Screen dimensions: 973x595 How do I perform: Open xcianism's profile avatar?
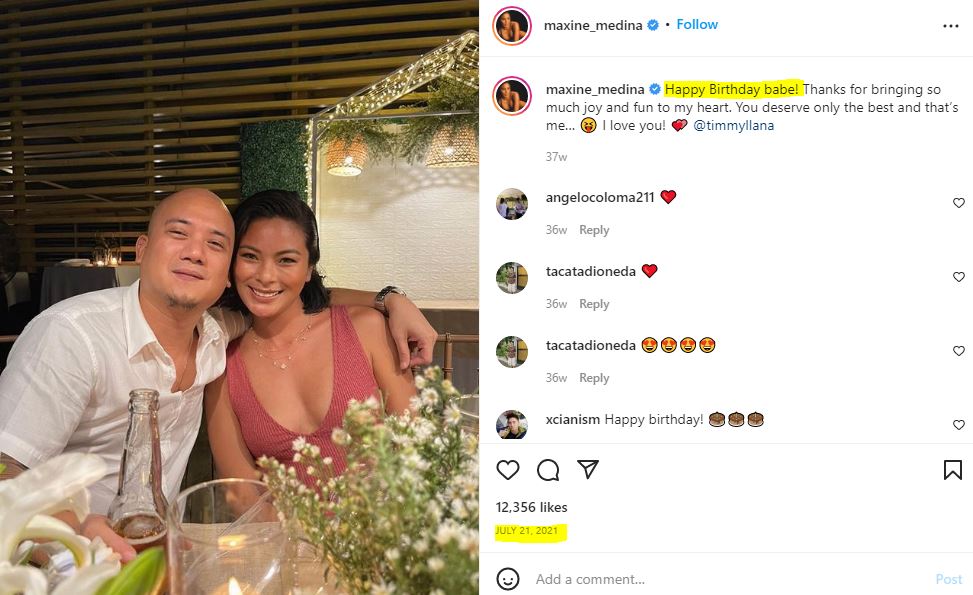(x=512, y=424)
